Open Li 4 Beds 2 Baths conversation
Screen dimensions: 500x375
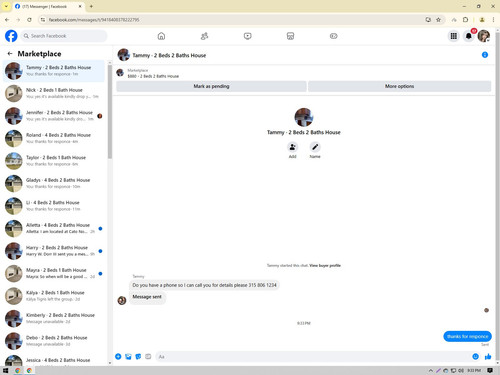(54, 206)
